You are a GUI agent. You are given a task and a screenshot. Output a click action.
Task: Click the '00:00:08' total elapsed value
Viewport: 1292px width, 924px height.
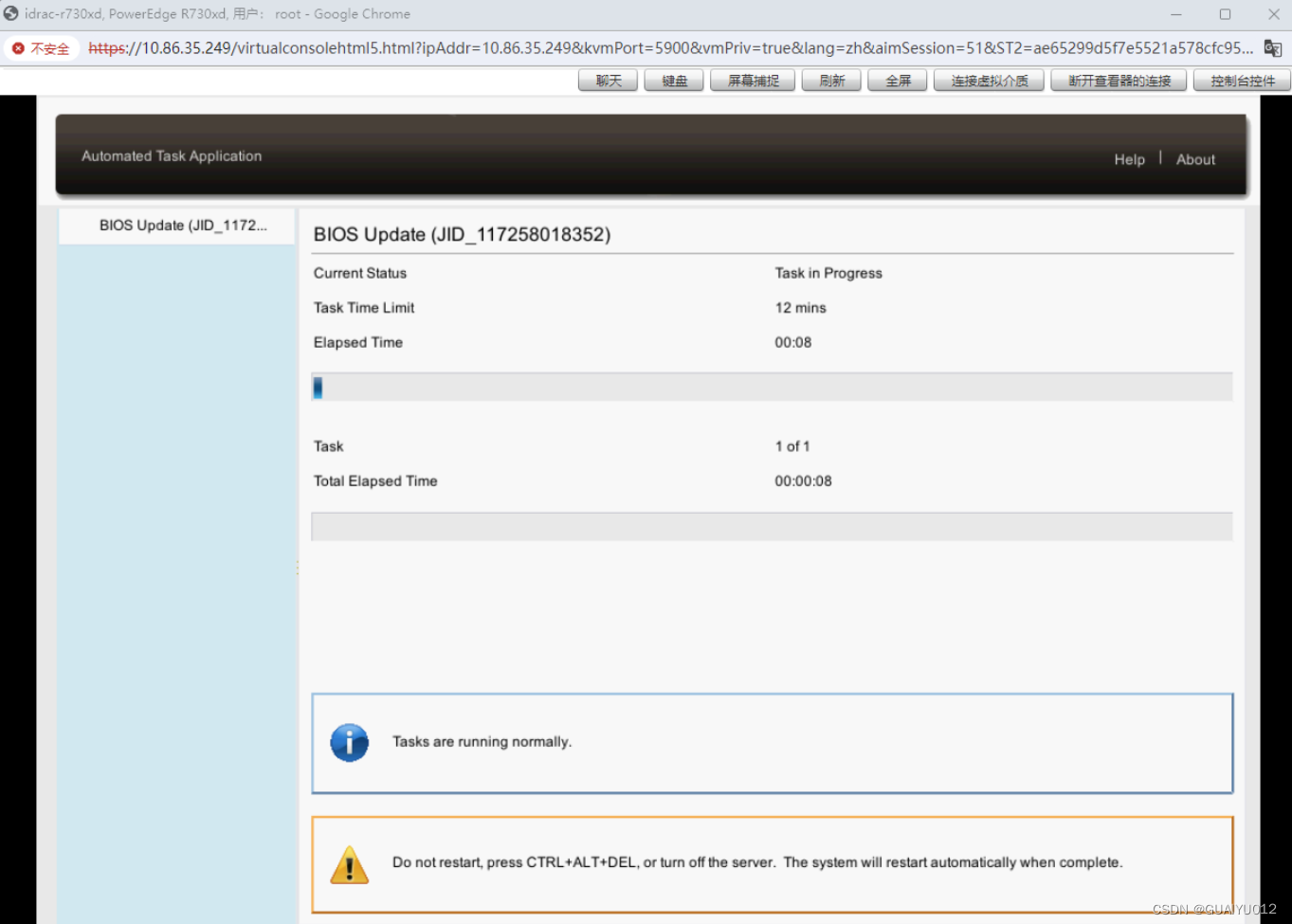click(x=803, y=481)
